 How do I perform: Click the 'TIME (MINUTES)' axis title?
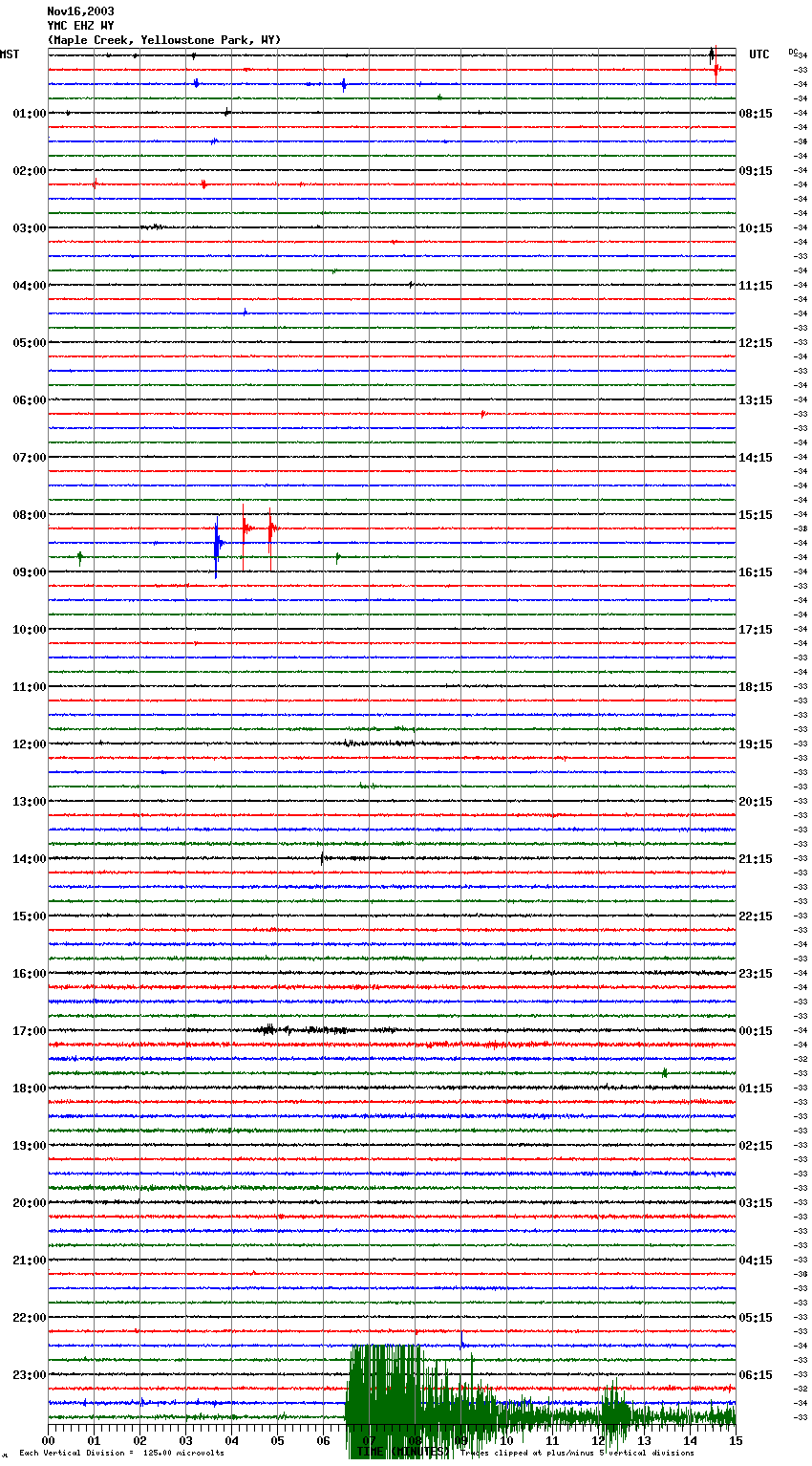402,1452
